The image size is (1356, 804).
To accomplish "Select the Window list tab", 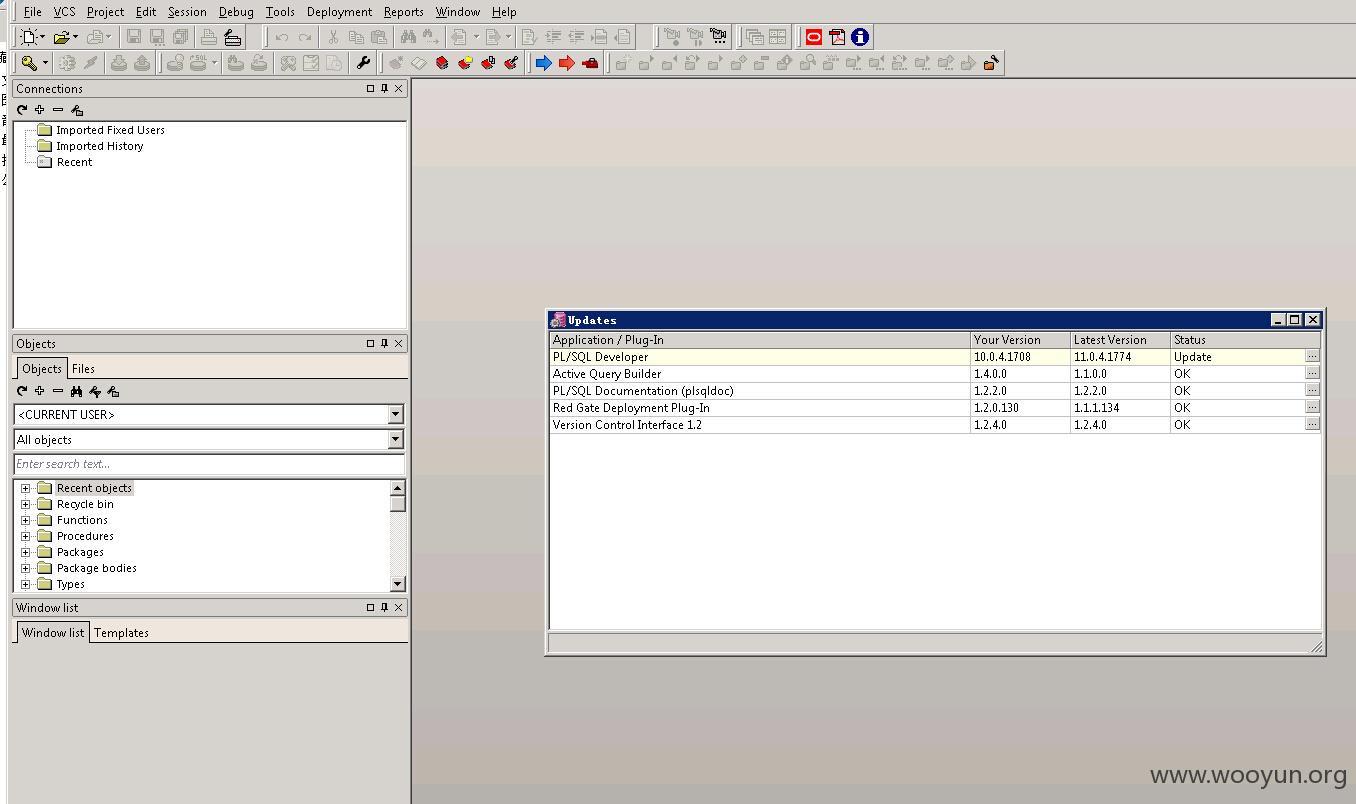I will tap(53, 632).
